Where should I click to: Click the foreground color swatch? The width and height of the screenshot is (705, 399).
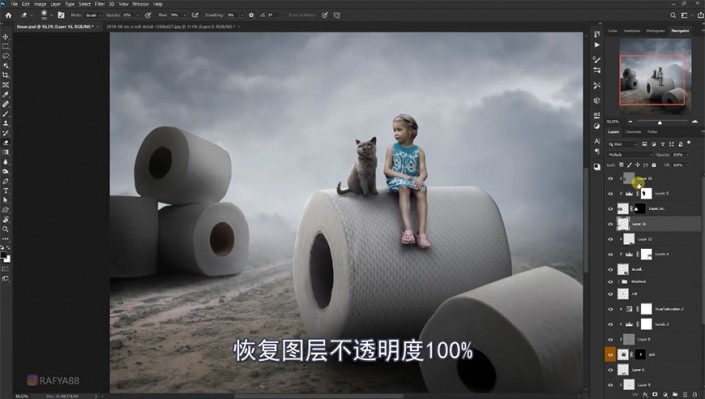click(4, 255)
